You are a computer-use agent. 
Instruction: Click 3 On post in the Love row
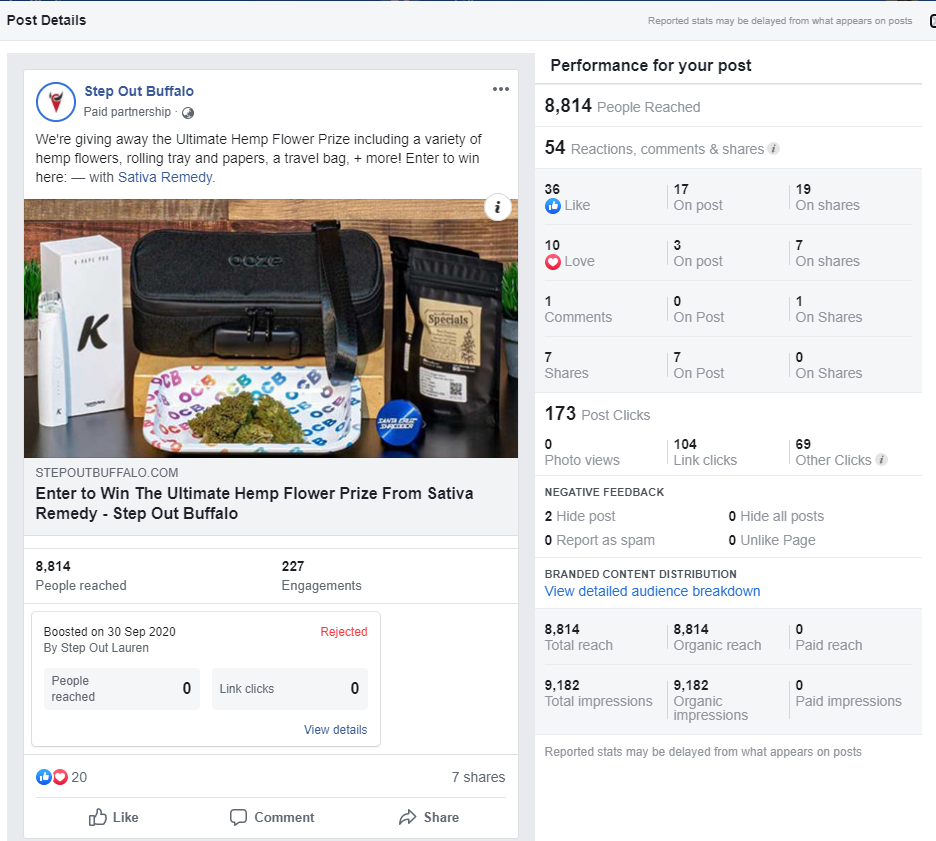[x=698, y=254]
